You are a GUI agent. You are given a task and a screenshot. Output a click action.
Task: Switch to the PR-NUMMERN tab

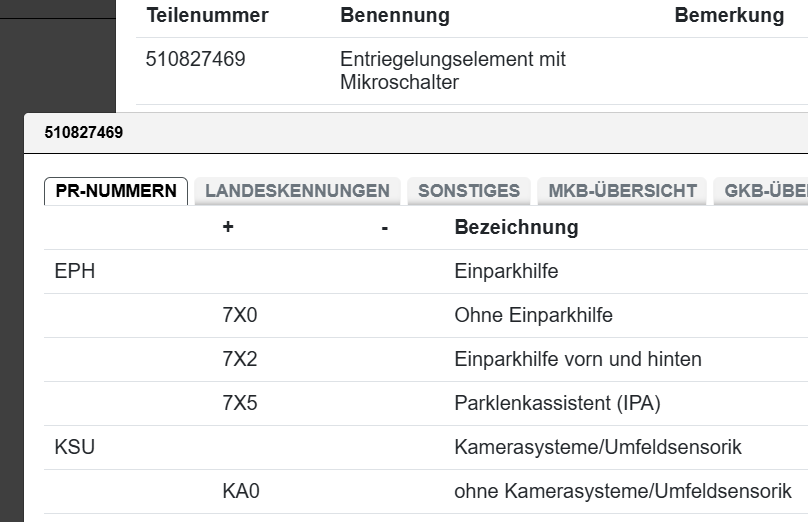coord(116,191)
